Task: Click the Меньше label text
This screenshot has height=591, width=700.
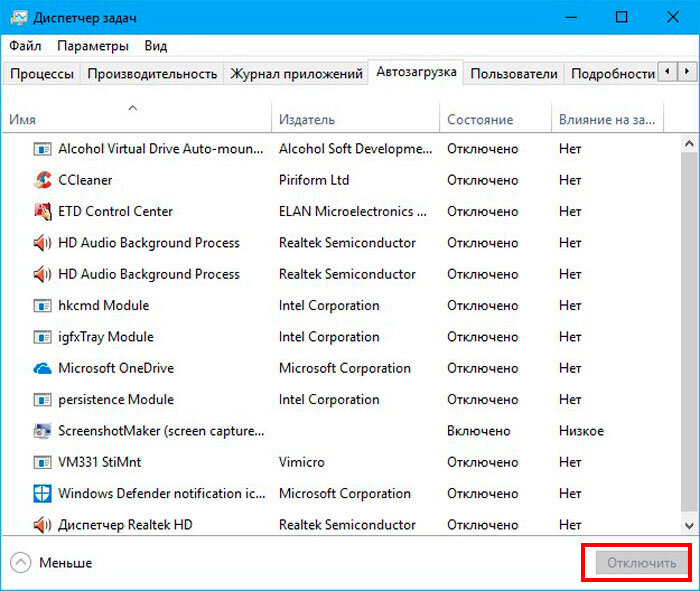Action: [x=66, y=563]
